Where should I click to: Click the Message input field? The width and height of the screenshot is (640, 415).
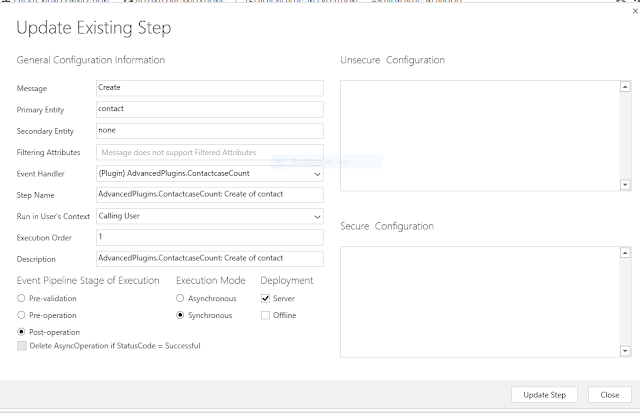209,88
